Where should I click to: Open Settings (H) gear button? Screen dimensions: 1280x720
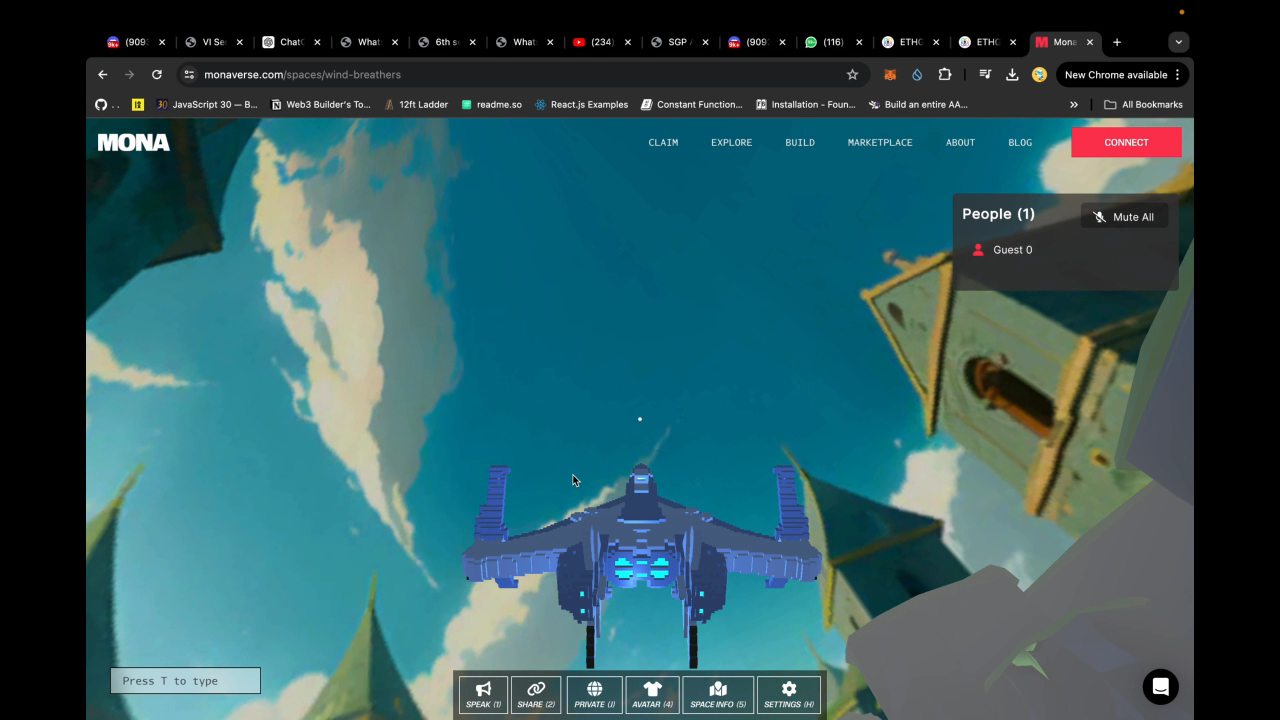pos(789,695)
